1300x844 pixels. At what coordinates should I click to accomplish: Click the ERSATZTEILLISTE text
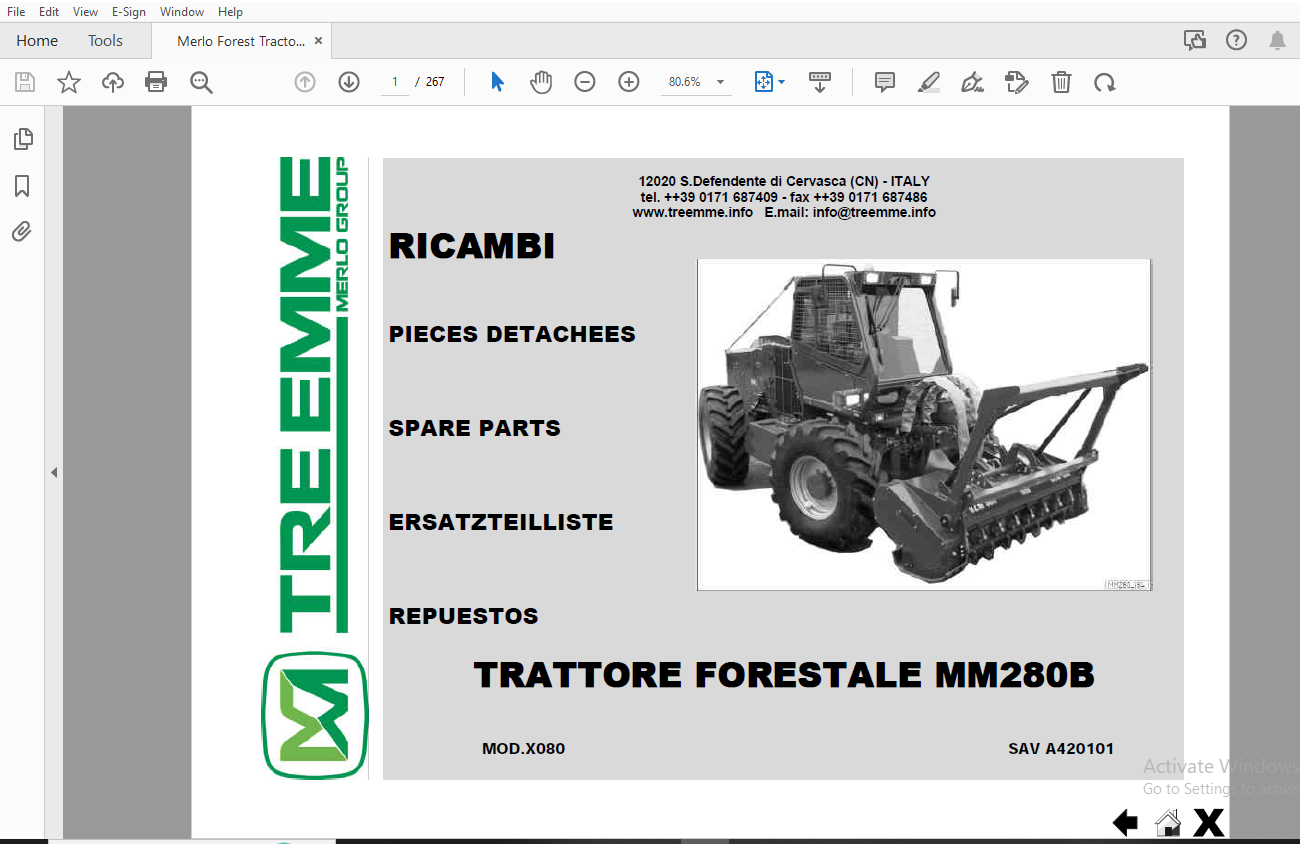point(501,522)
